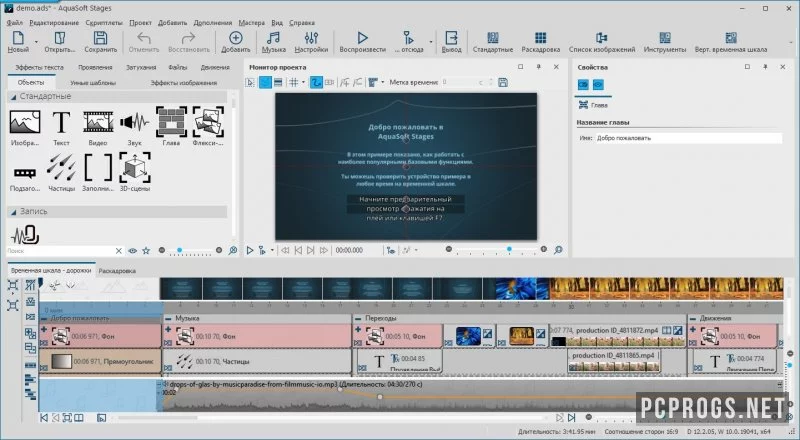The height and width of the screenshot is (440, 800).
Task: Collapse the Стандартные section
Action: point(14,96)
